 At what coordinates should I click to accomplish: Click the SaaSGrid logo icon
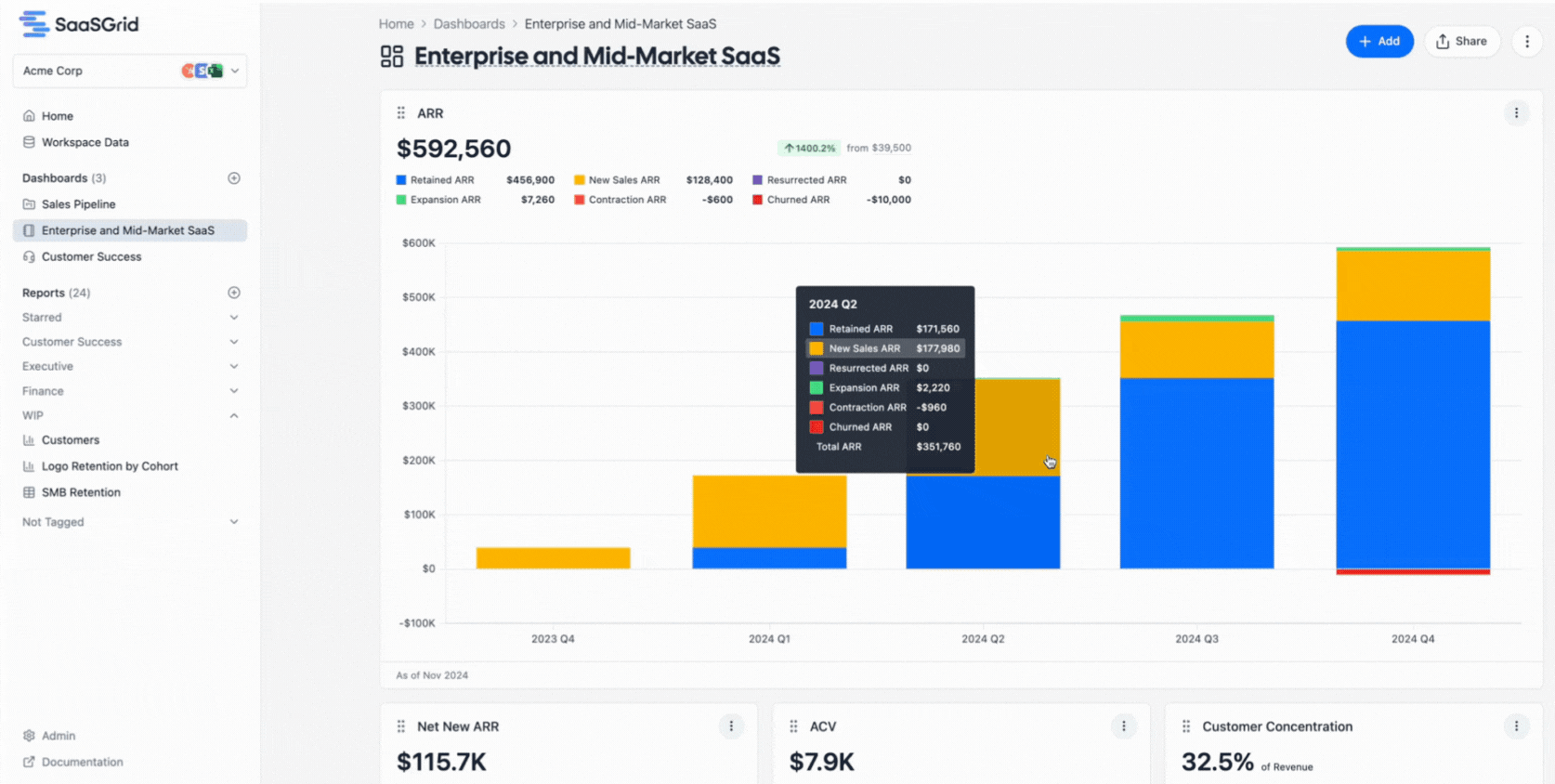tap(34, 24)
